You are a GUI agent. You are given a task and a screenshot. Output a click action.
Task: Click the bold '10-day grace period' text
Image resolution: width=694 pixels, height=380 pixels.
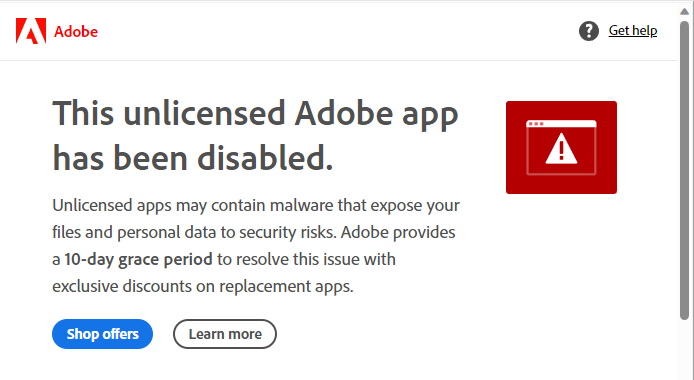click(139, 259)
